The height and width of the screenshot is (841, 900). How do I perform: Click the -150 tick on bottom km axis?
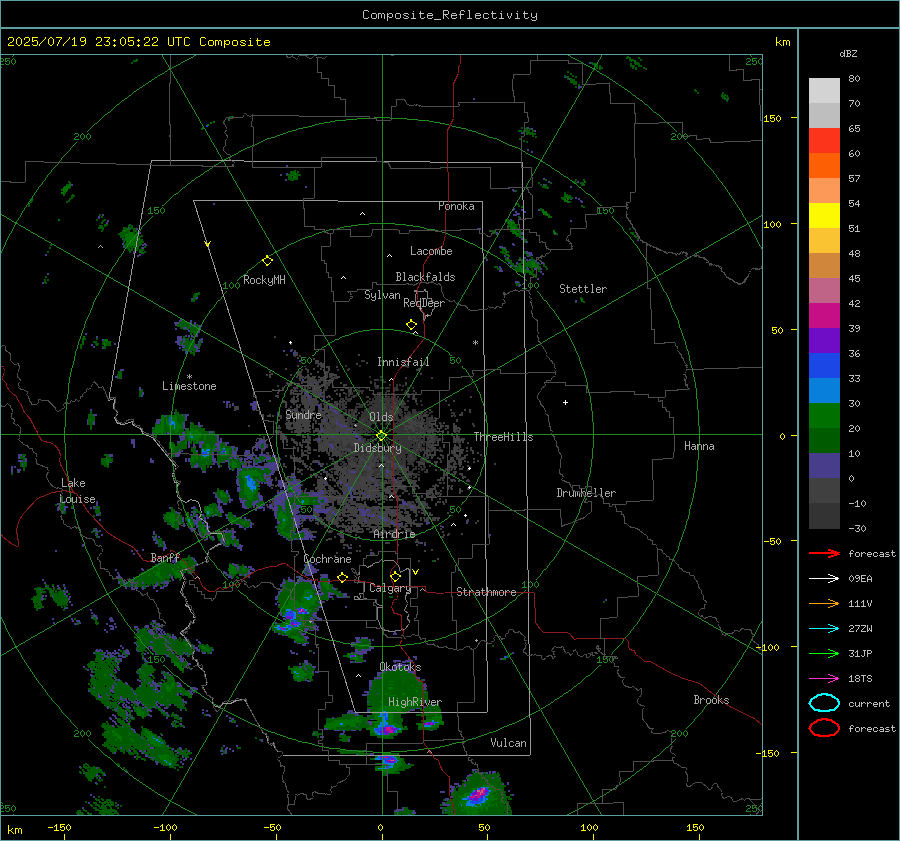click(59, 828)
